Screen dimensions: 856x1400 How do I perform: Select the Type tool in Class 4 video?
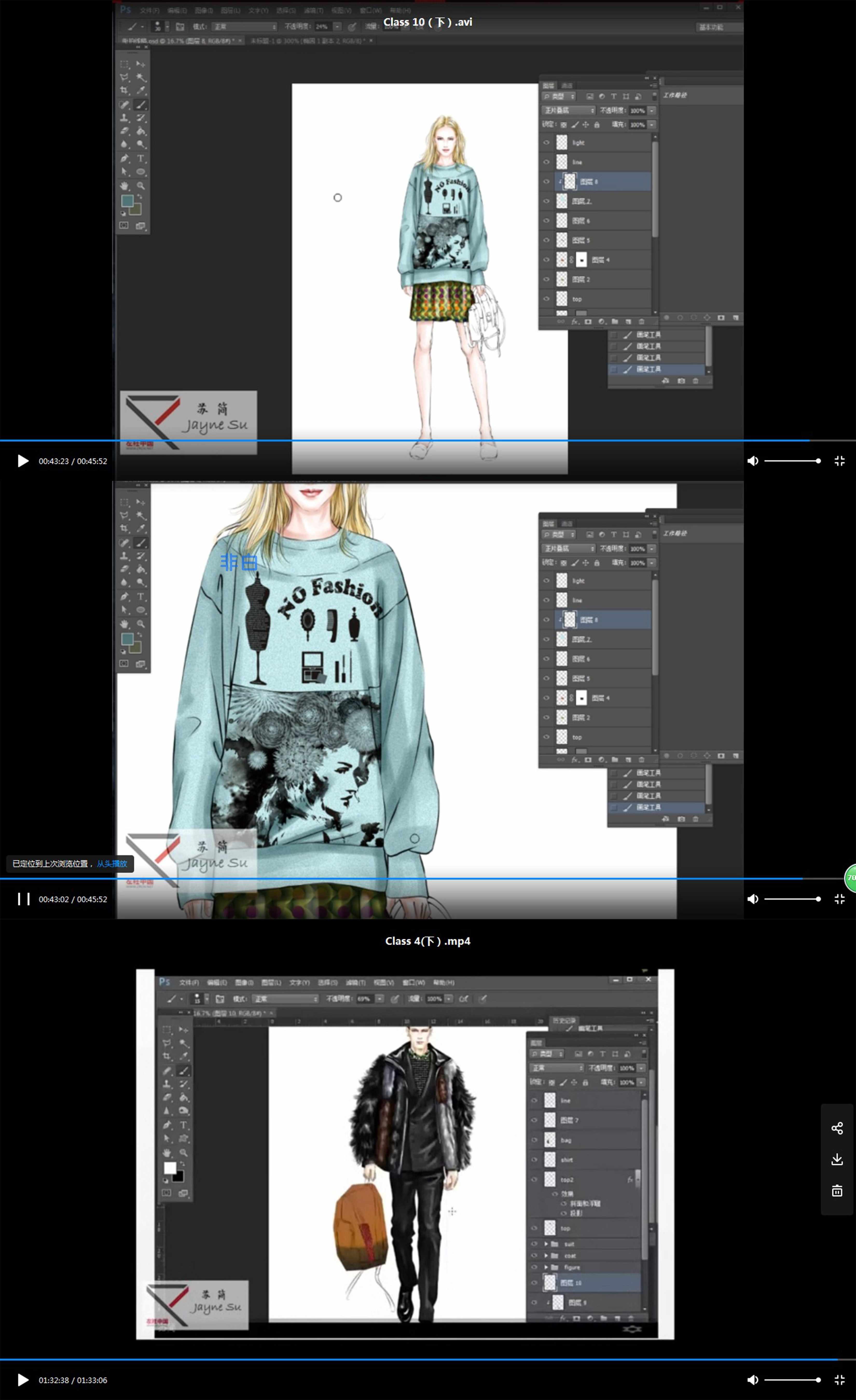coord(184,1125)
